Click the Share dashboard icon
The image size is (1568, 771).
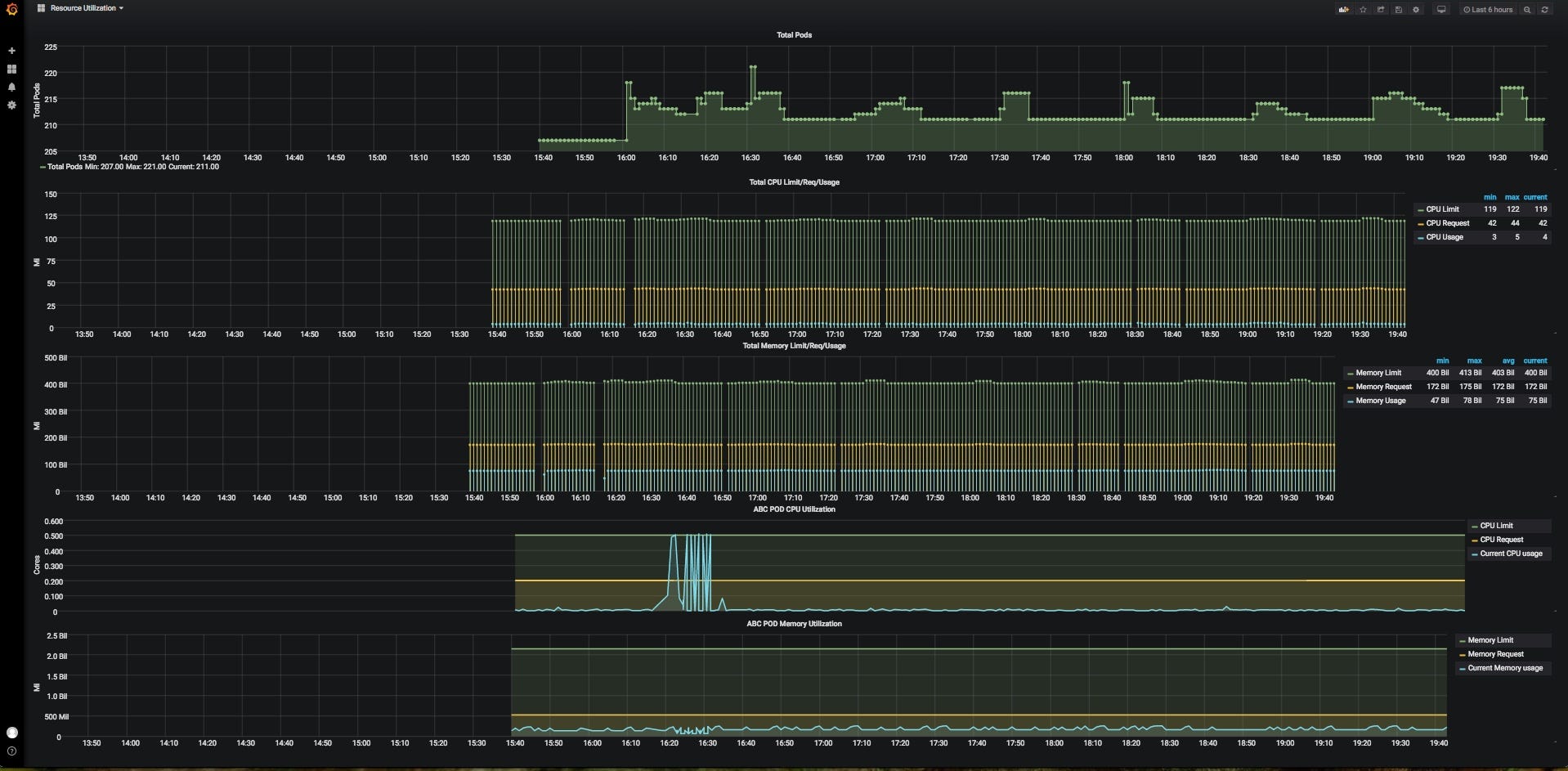coord(1381,10)
